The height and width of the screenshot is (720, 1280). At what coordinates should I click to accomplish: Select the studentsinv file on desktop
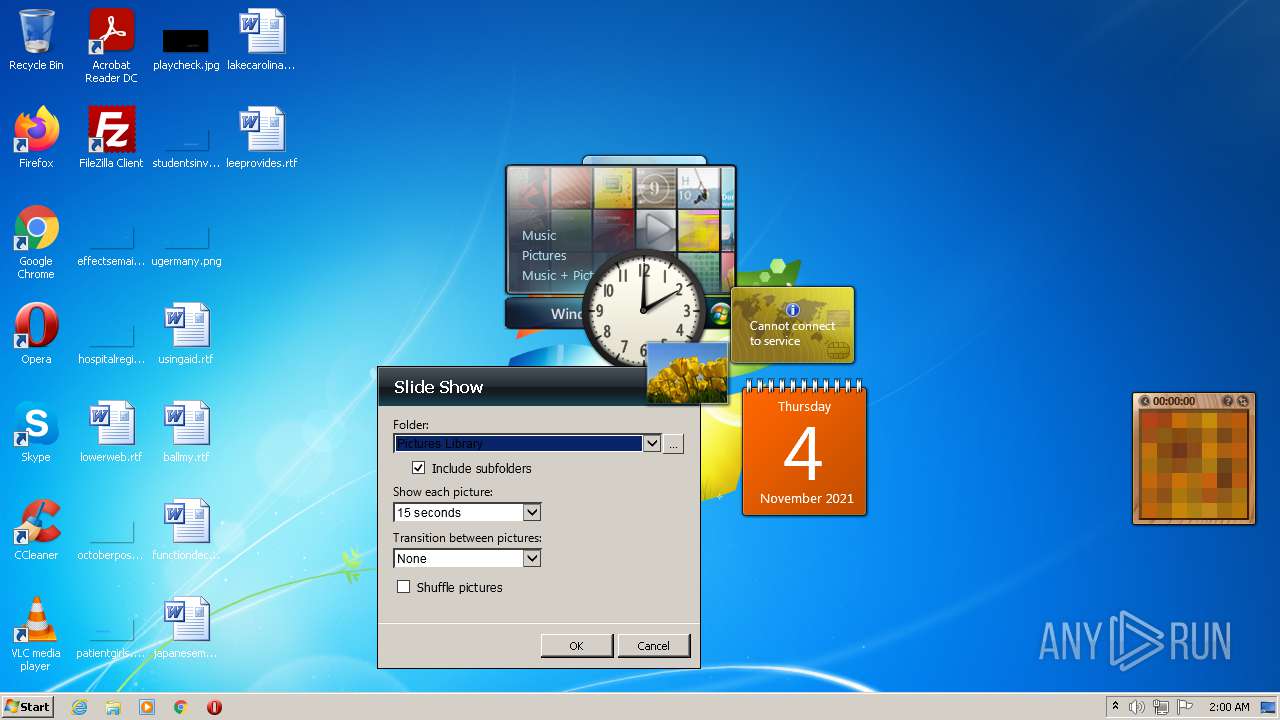[186, 149]
